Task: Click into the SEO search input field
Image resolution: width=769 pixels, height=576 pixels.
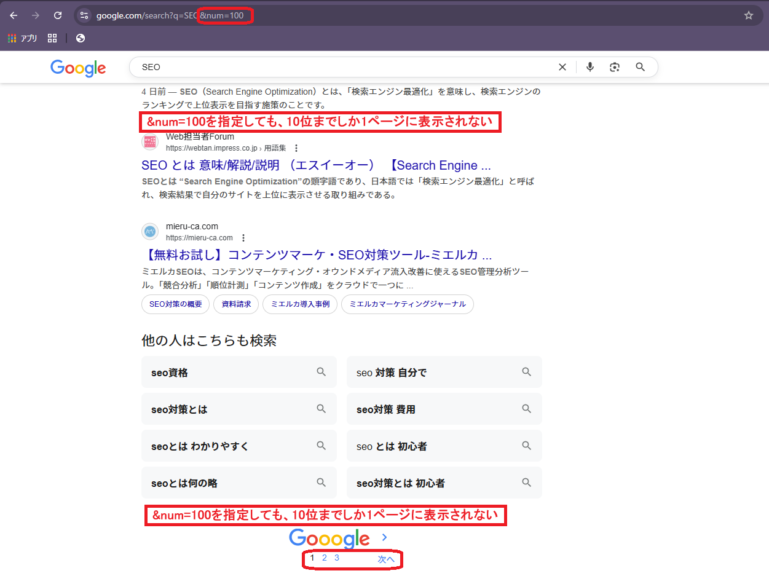Action: [343, 67]
